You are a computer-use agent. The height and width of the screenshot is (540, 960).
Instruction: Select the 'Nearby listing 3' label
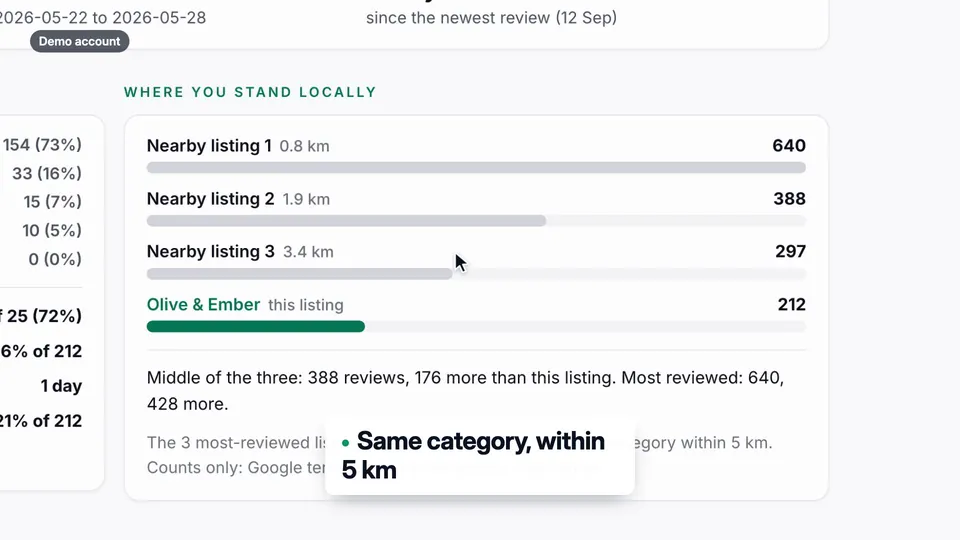(x=211, y=252)
